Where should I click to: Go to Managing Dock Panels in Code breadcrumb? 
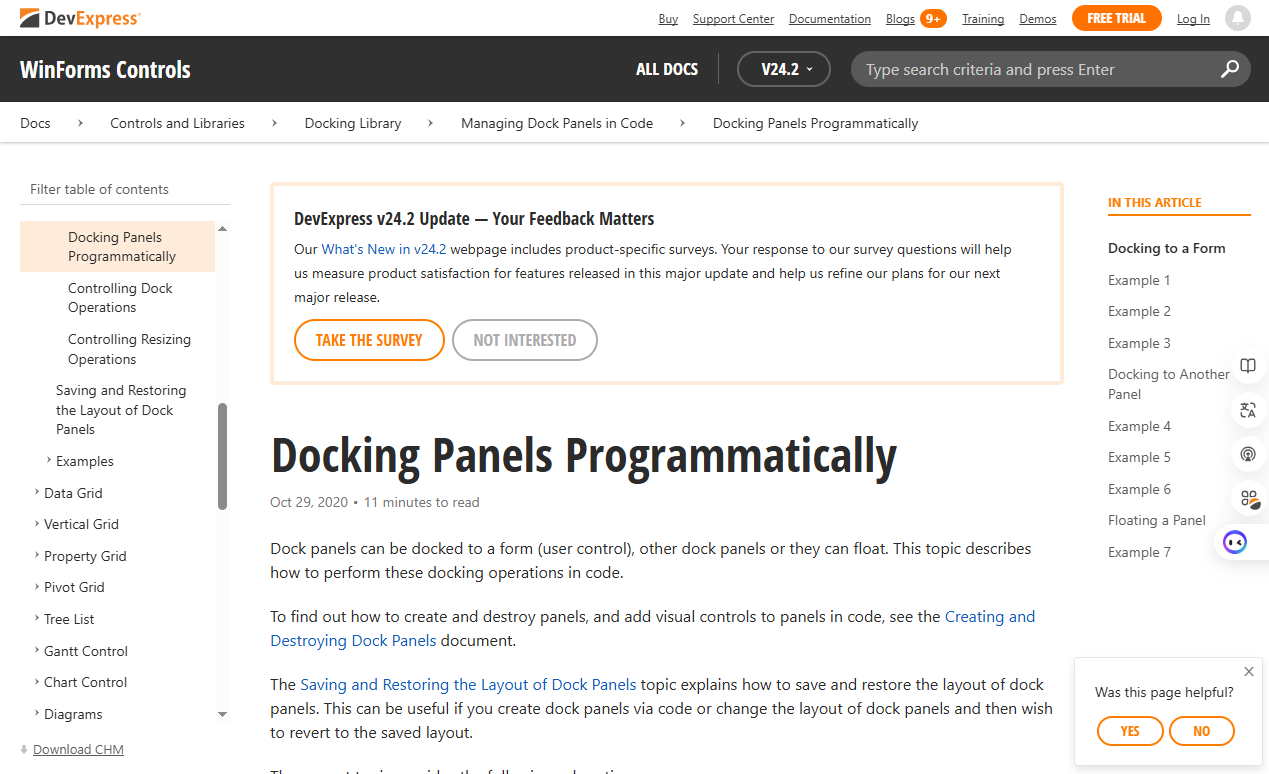(x=557, y=123)
